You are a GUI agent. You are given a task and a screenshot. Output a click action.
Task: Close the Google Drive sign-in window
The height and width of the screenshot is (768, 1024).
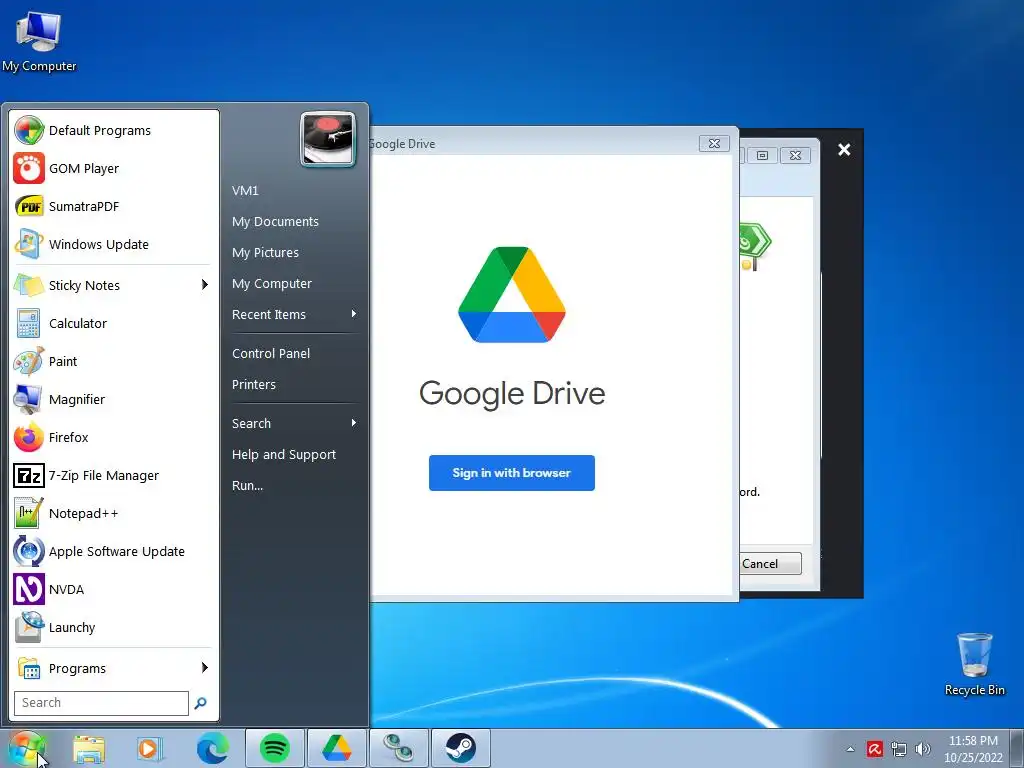click(x=714, y=144)
